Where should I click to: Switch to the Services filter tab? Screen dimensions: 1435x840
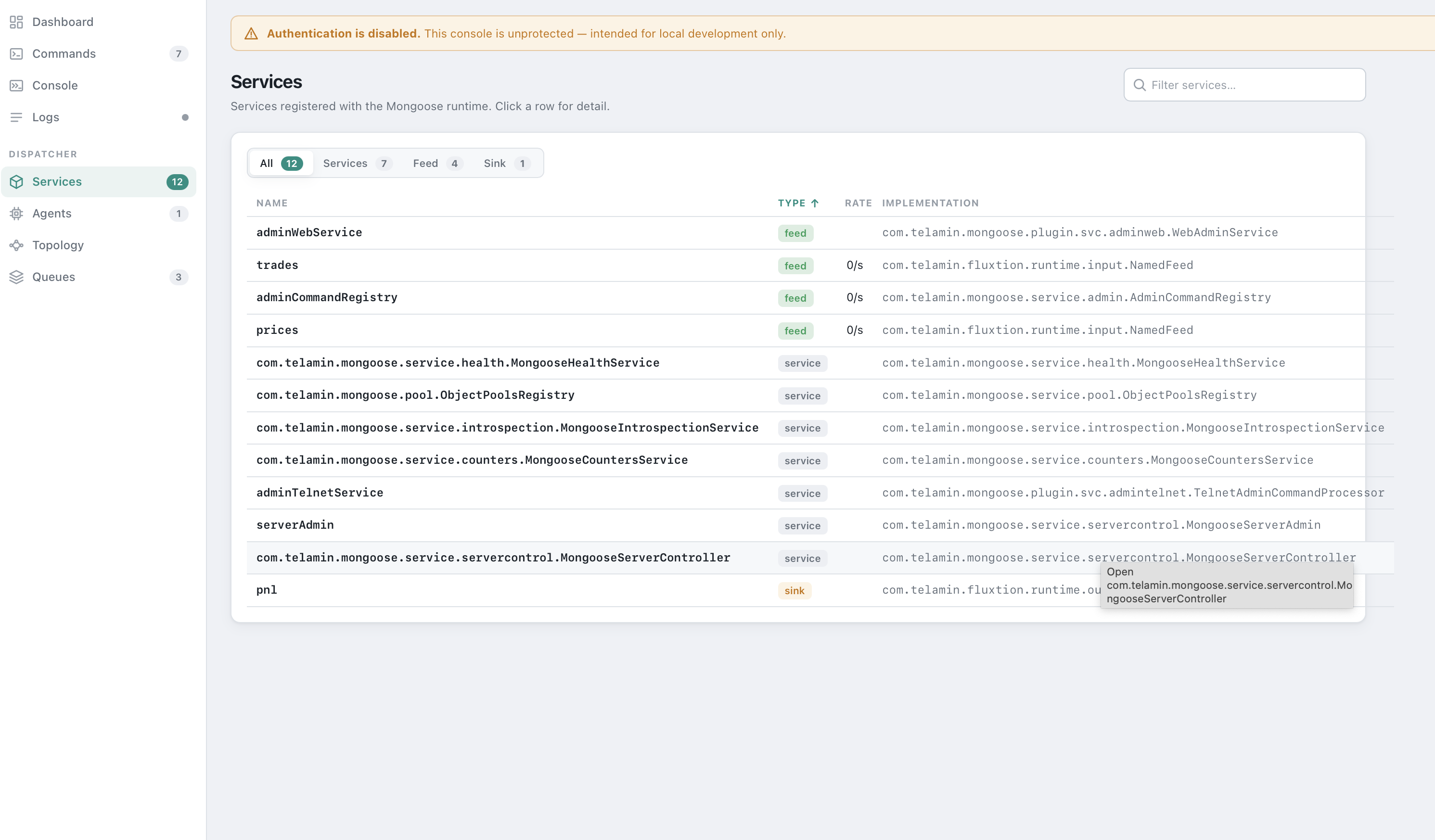[357, 164]
